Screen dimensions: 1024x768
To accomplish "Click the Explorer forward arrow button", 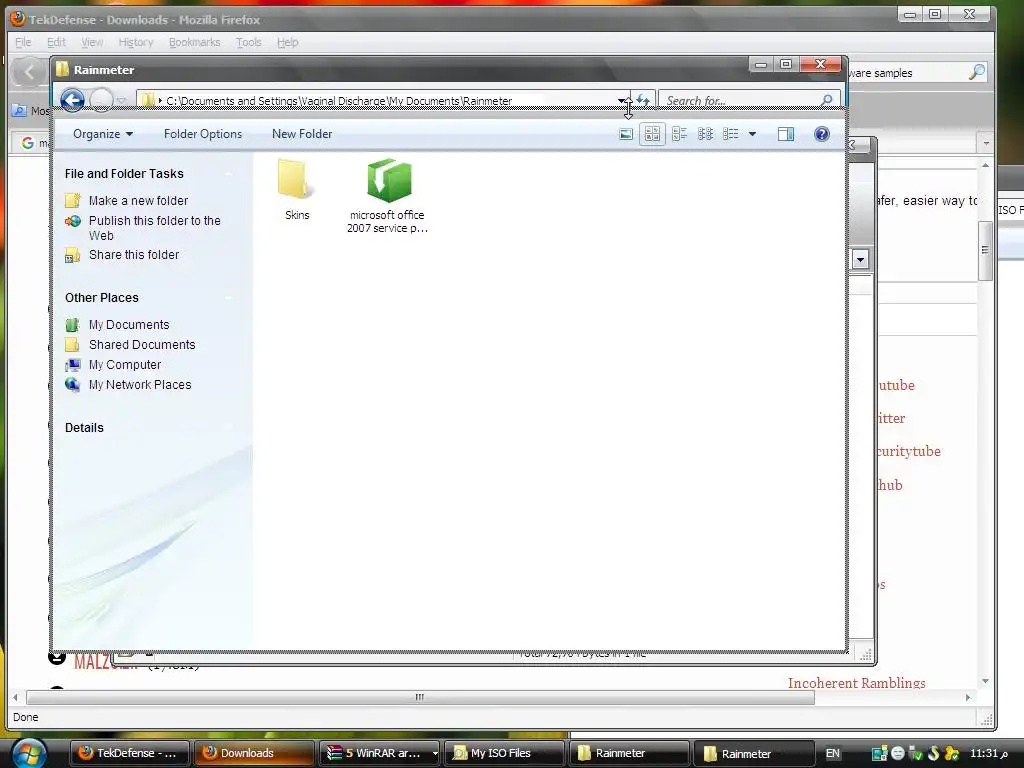I will tap(101, 101).
